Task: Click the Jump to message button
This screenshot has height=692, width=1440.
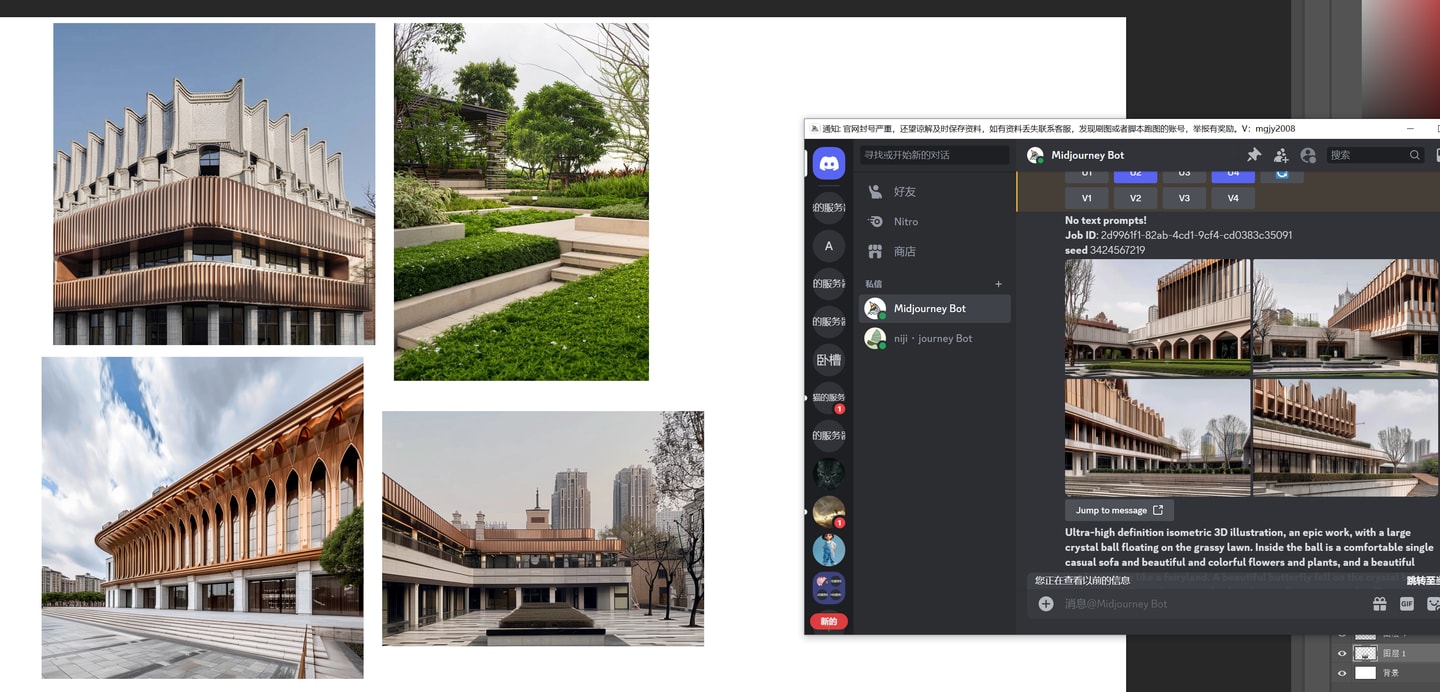Action: [1118, 510]
